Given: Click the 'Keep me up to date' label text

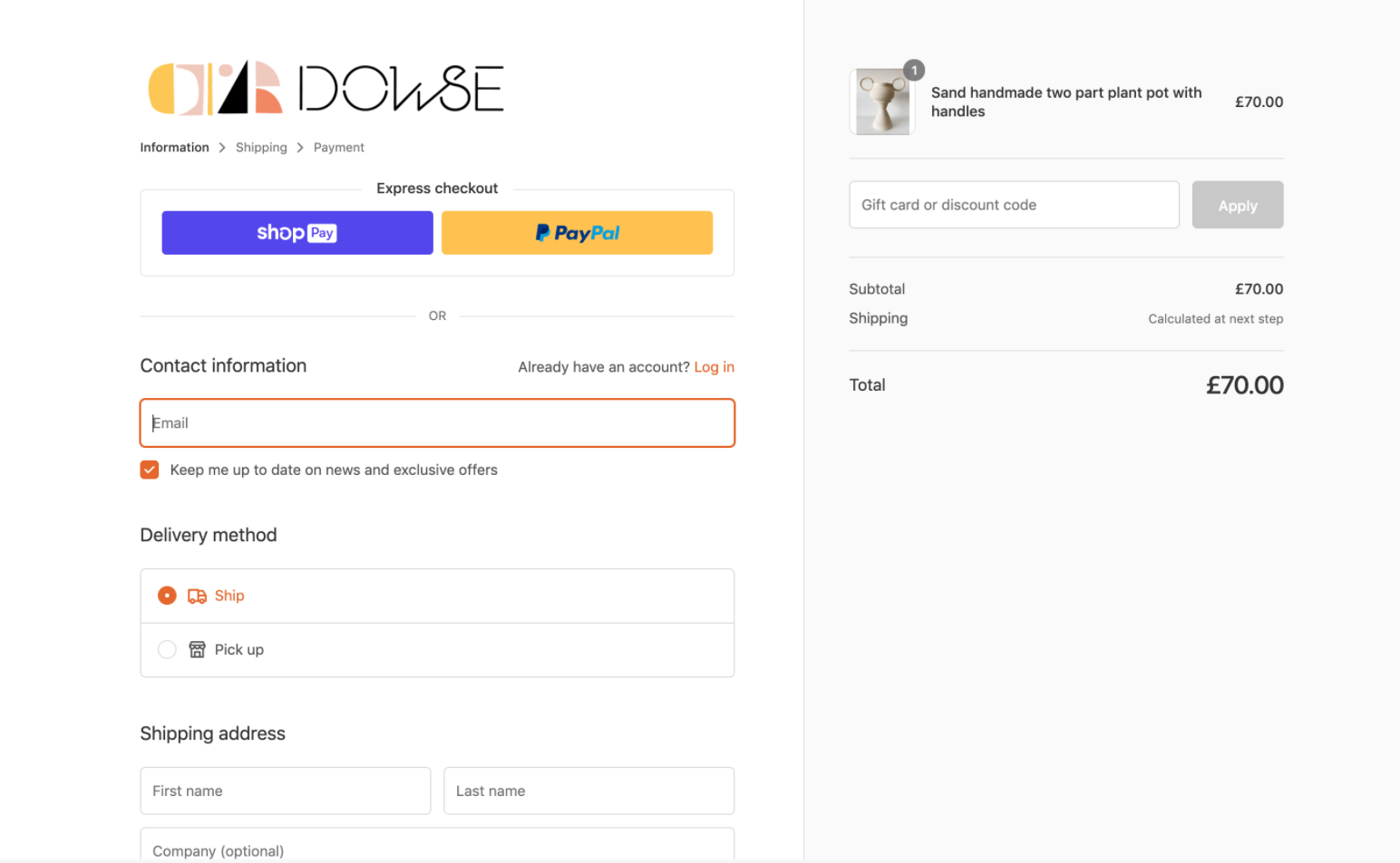Looking at the screenshot, I should 334,470.
